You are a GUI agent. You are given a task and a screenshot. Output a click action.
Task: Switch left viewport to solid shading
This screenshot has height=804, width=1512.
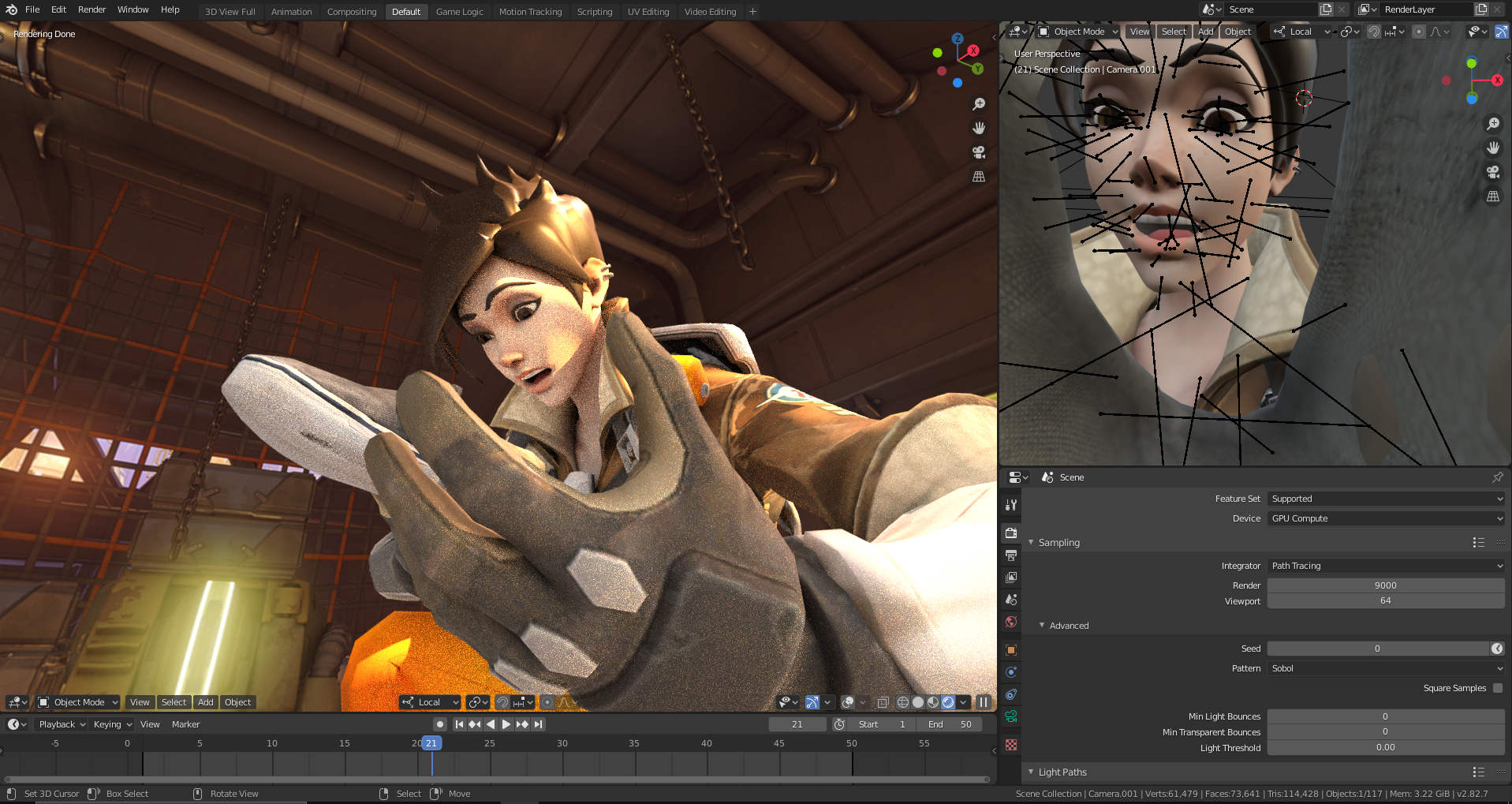tap(918, 702)
